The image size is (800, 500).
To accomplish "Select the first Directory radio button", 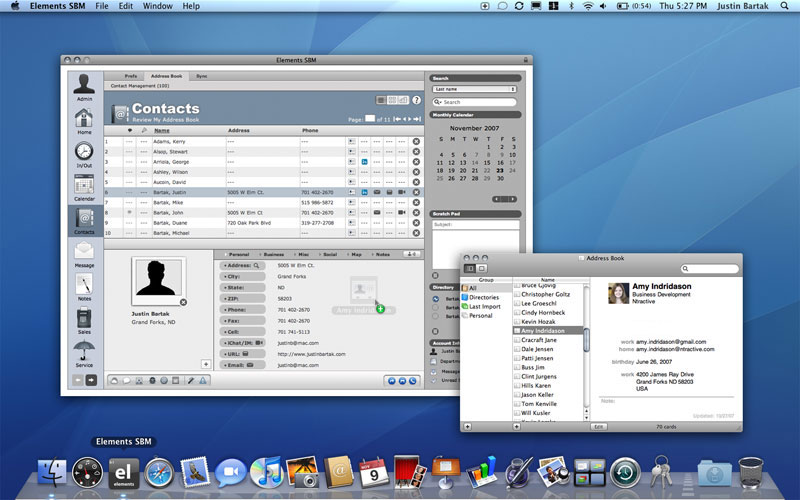I will coord(435,299).
